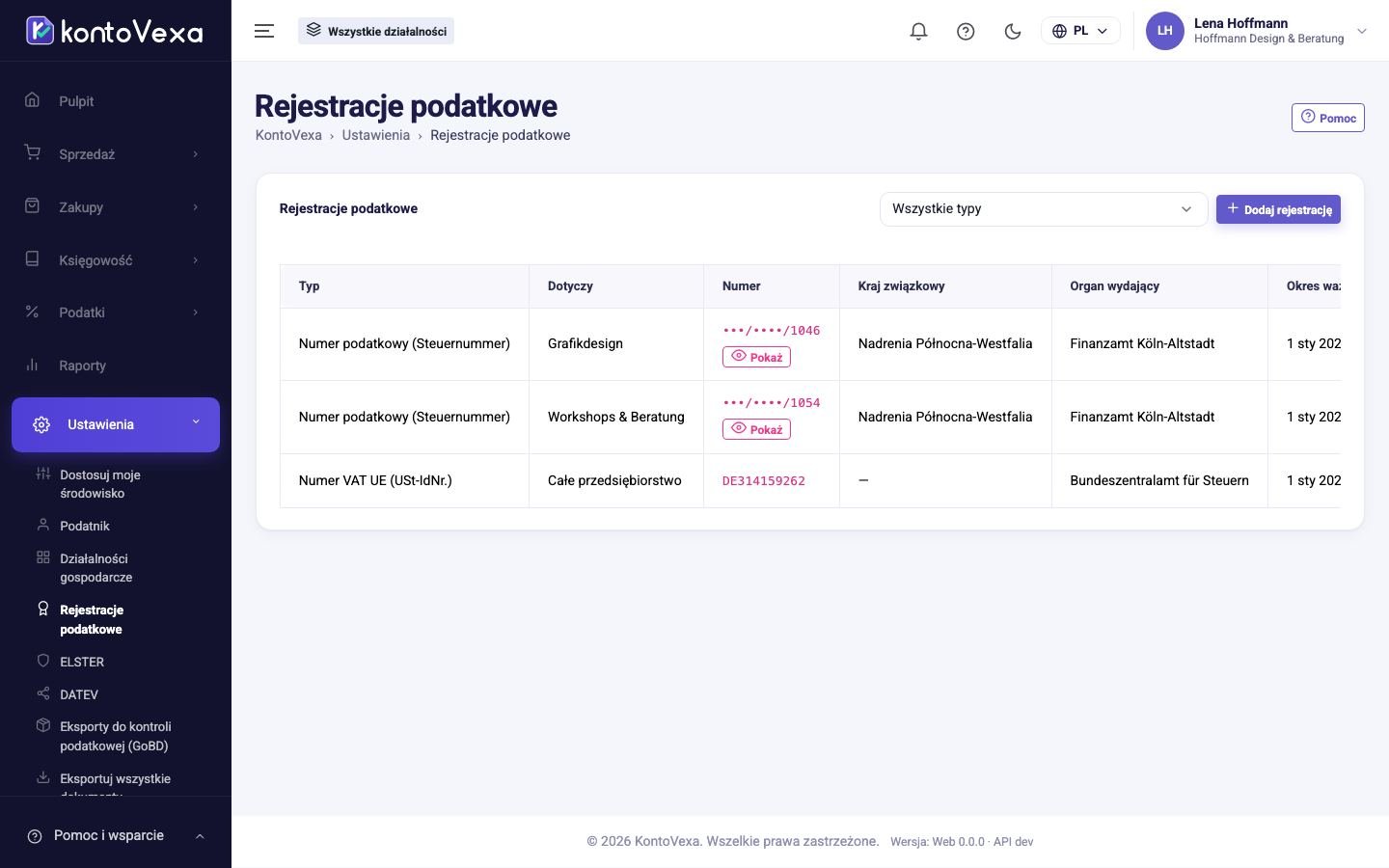Click the Ustawienia gear icon

pos(41,424)
